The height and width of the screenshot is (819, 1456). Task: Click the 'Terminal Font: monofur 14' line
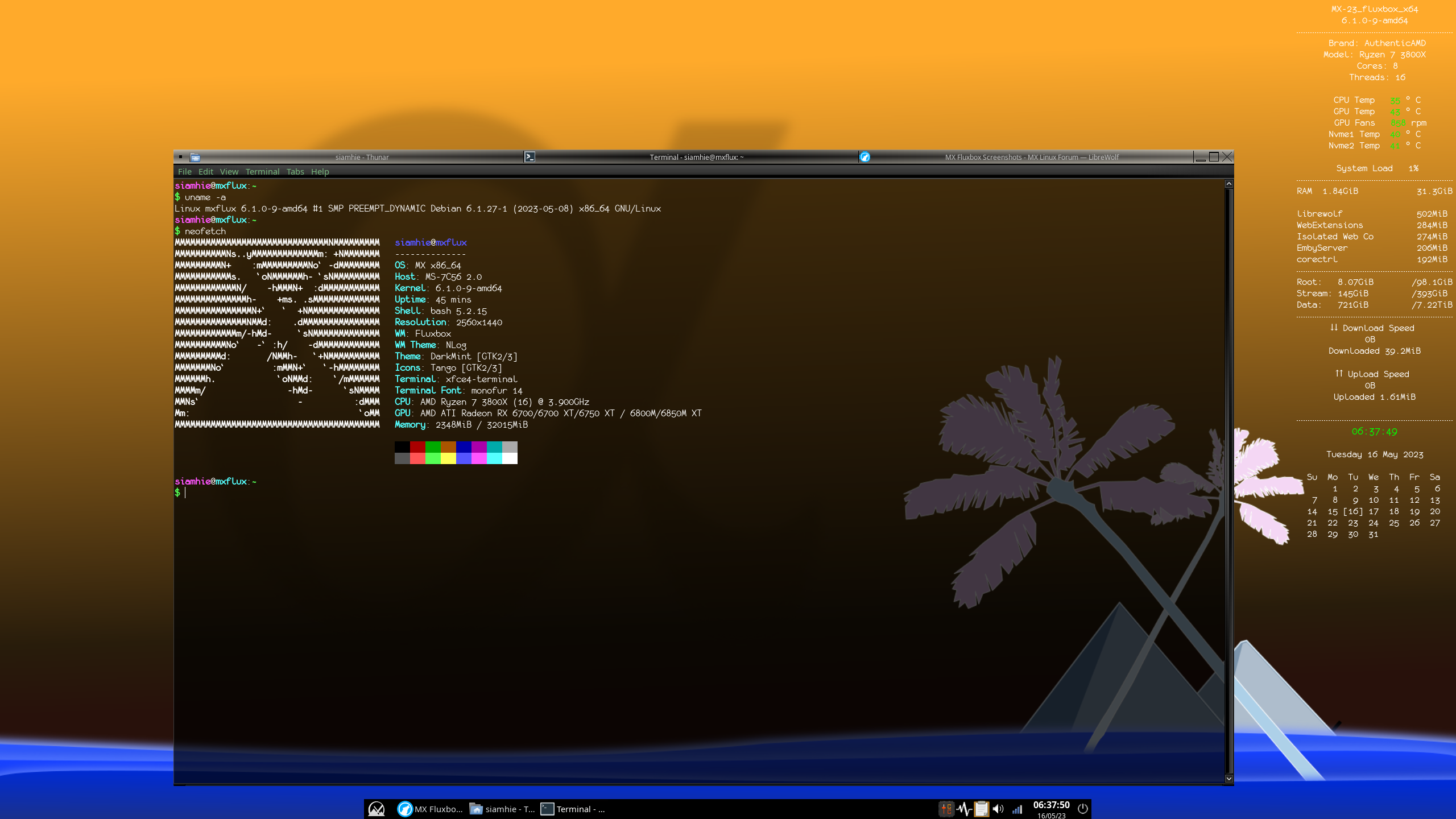[x=458, y=391]
